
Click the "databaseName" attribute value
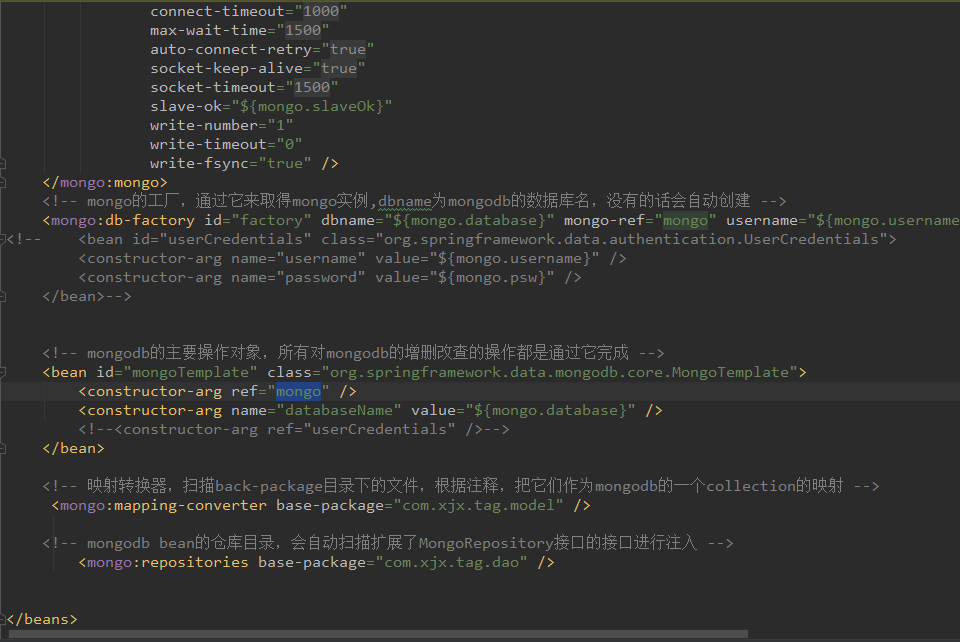coord(339,410)
